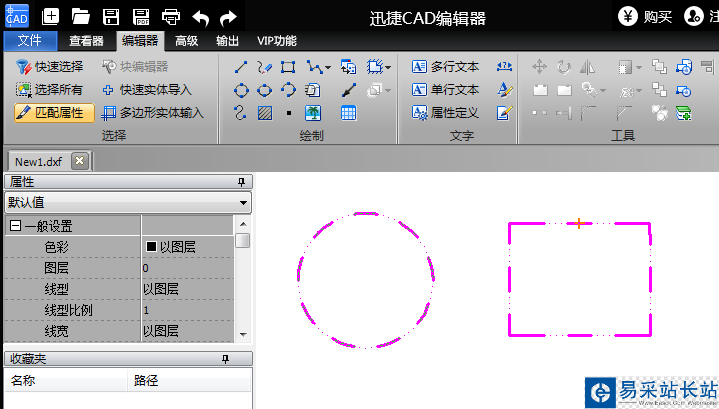Open the 文件 file menu
719x409 pixels.
coord(30,41)
